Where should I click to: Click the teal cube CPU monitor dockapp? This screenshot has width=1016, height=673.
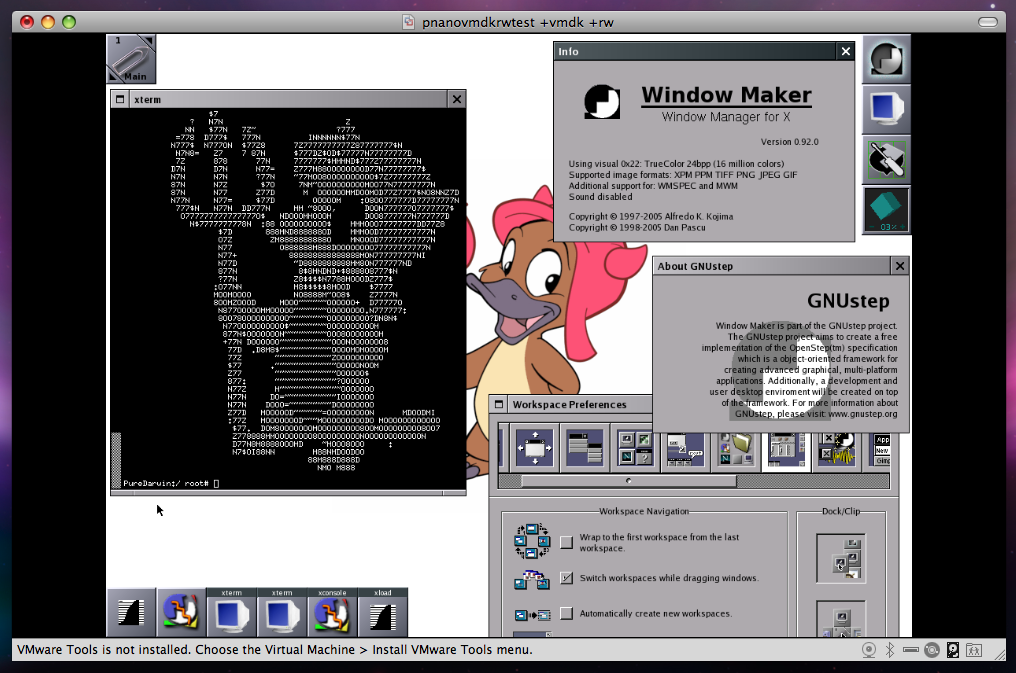click(x=886, y=209)
